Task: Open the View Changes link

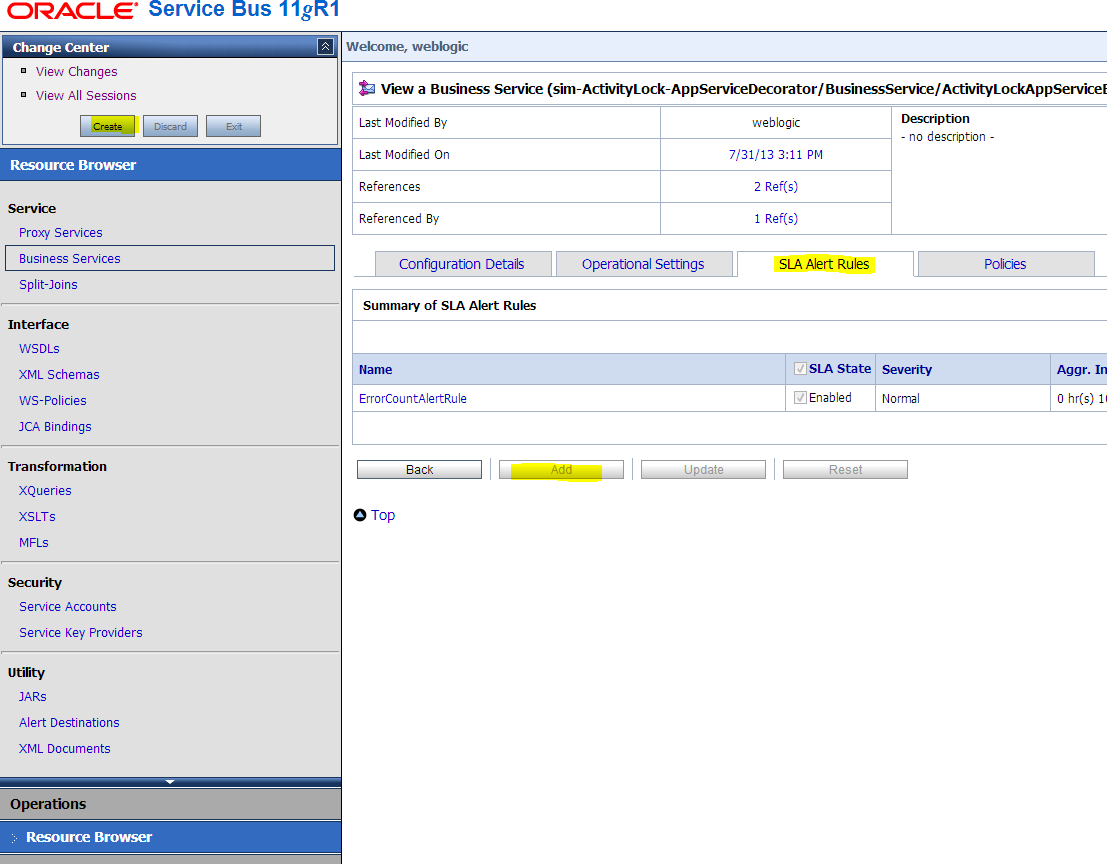Action: [x=76, y=71]
